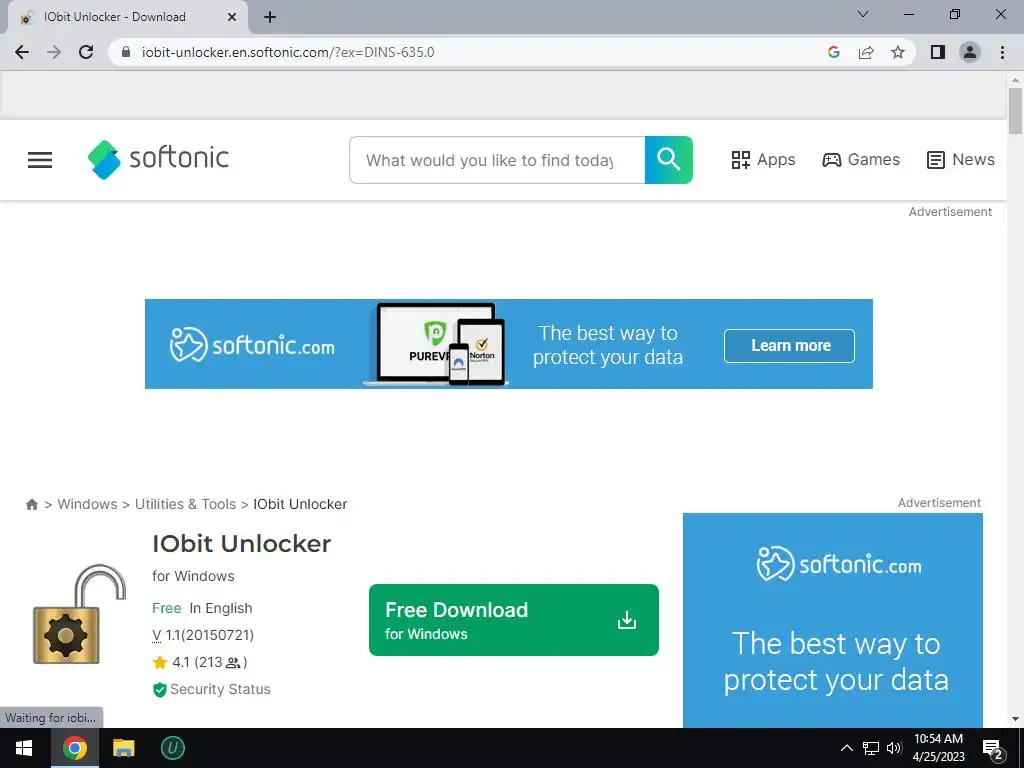Open the Windows breadcrumb link

[88, 504]
